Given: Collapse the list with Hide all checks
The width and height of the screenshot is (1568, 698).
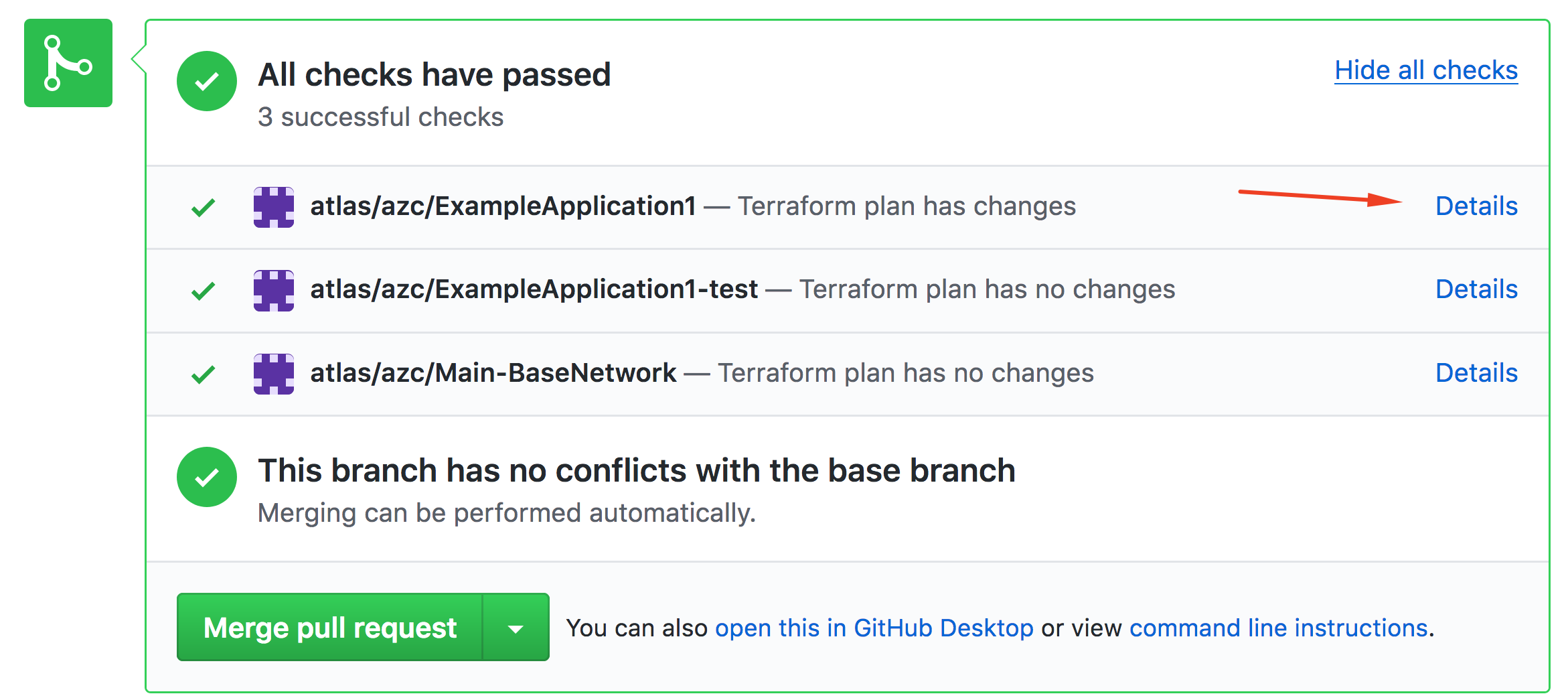Looking at the screenshot, I should click(1425, 70).
